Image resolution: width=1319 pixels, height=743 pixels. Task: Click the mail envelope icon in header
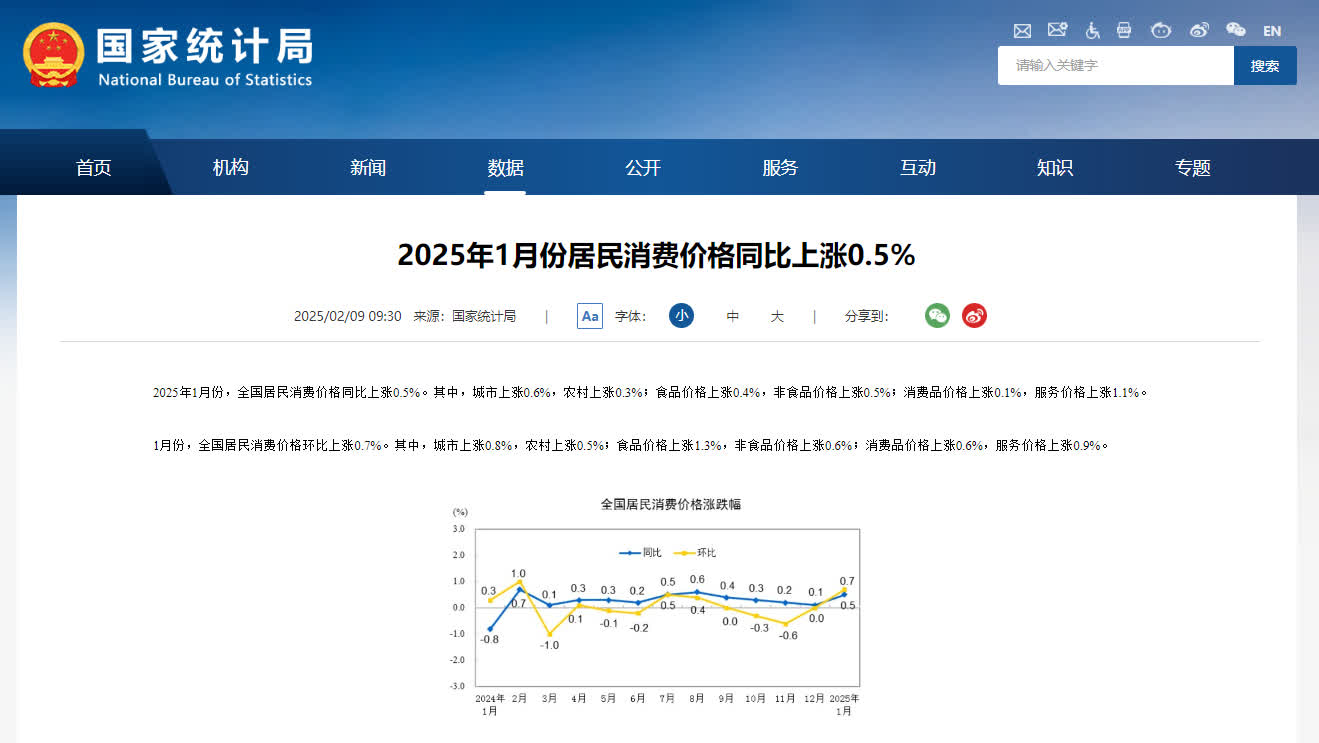click(x=1022, y=30)
